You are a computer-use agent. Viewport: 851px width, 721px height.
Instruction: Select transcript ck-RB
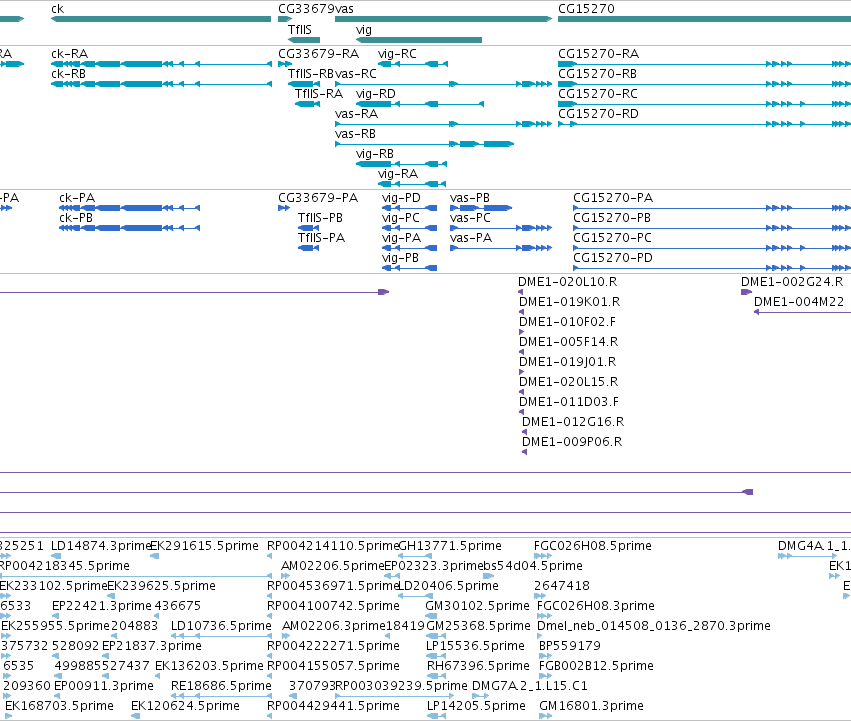click(x=161, y=84)
